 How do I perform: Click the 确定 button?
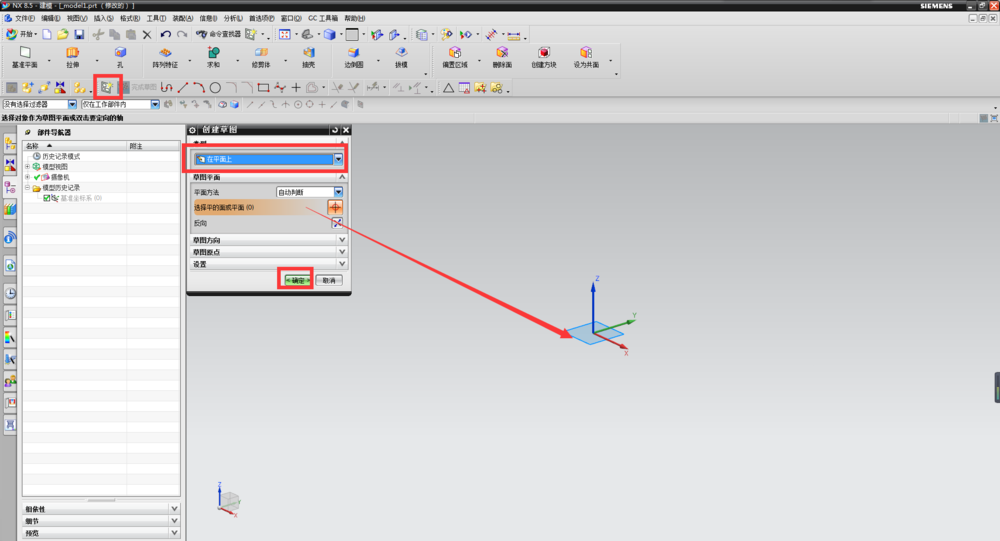pos(296,280)
